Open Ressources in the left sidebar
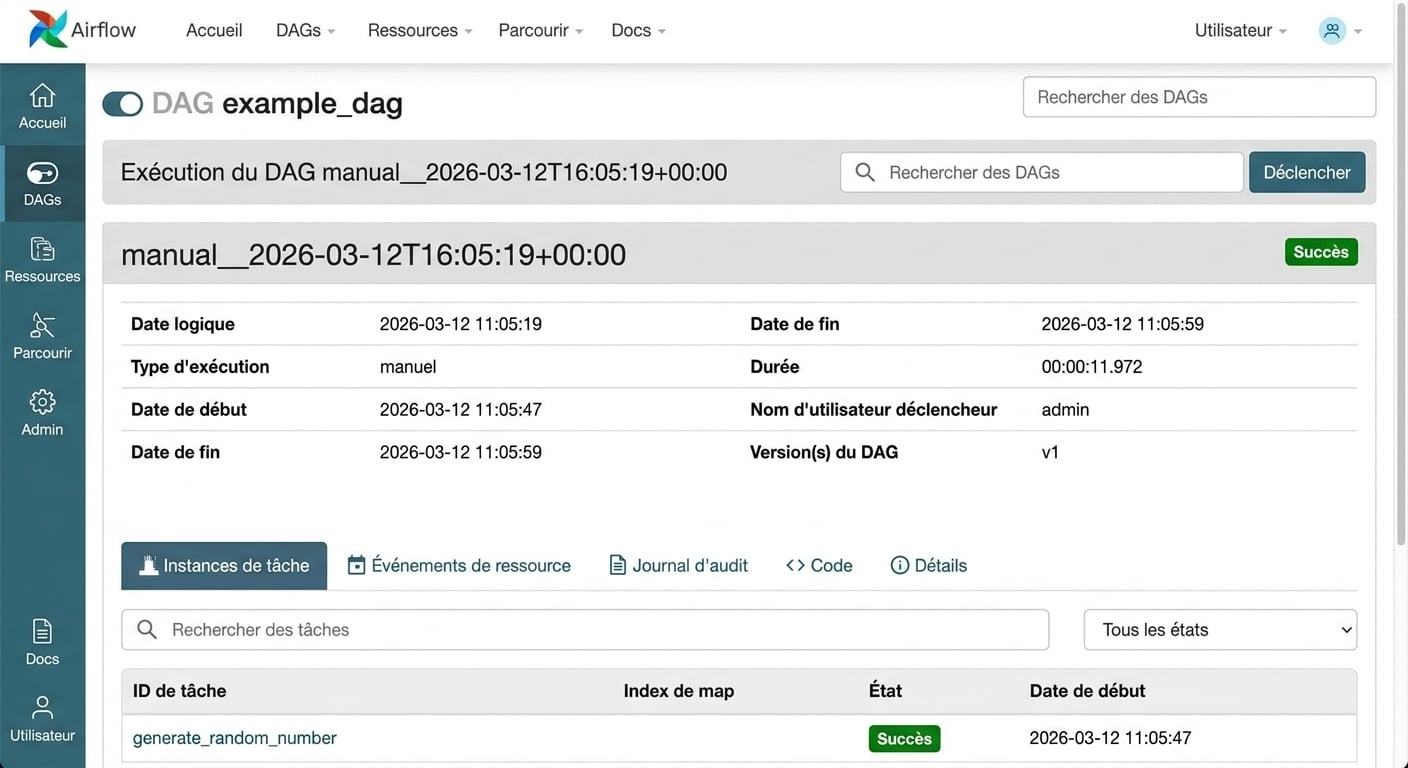1408x768 pixels. tap(42, 260)
